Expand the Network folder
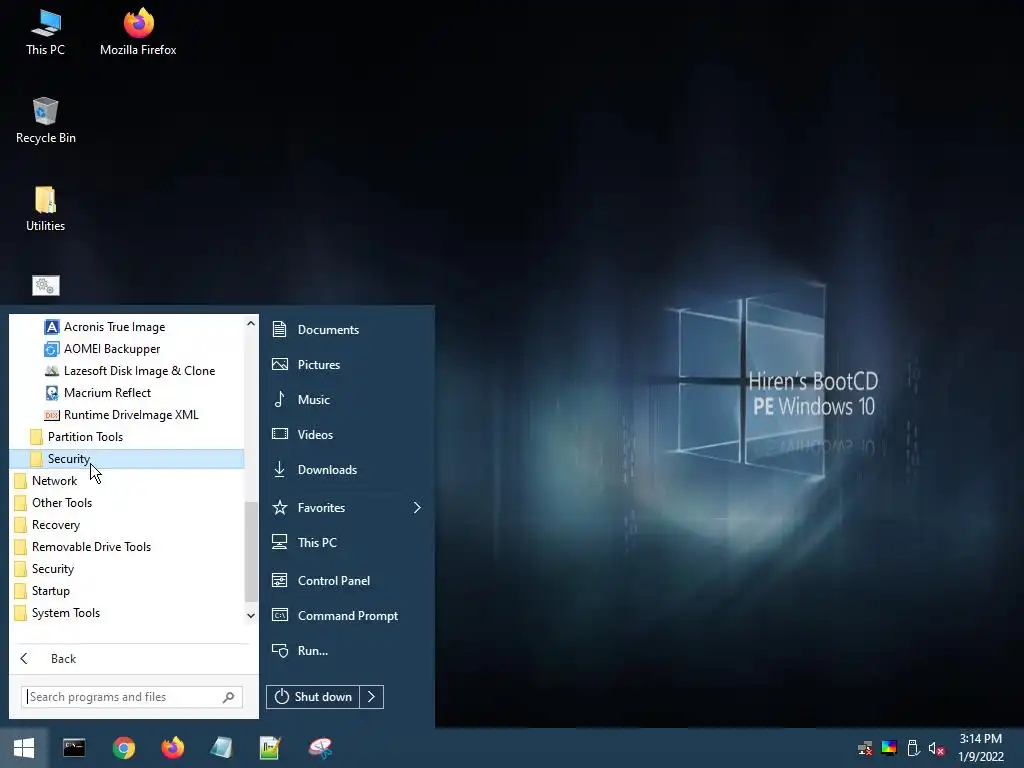Viewport: 1024px width, 768px height. 127,481
